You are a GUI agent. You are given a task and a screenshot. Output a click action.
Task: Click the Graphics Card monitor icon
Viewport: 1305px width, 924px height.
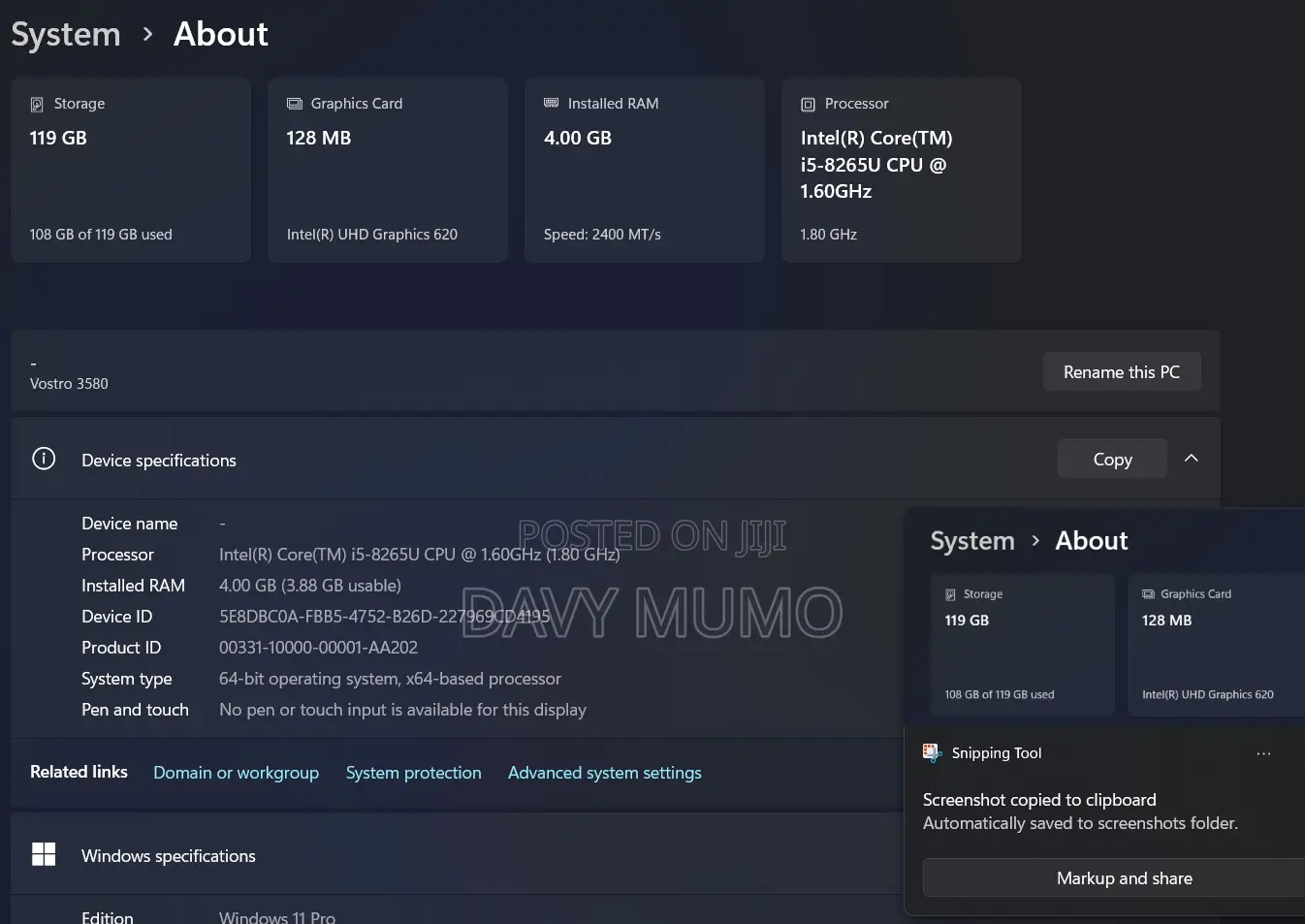[295, 104]
